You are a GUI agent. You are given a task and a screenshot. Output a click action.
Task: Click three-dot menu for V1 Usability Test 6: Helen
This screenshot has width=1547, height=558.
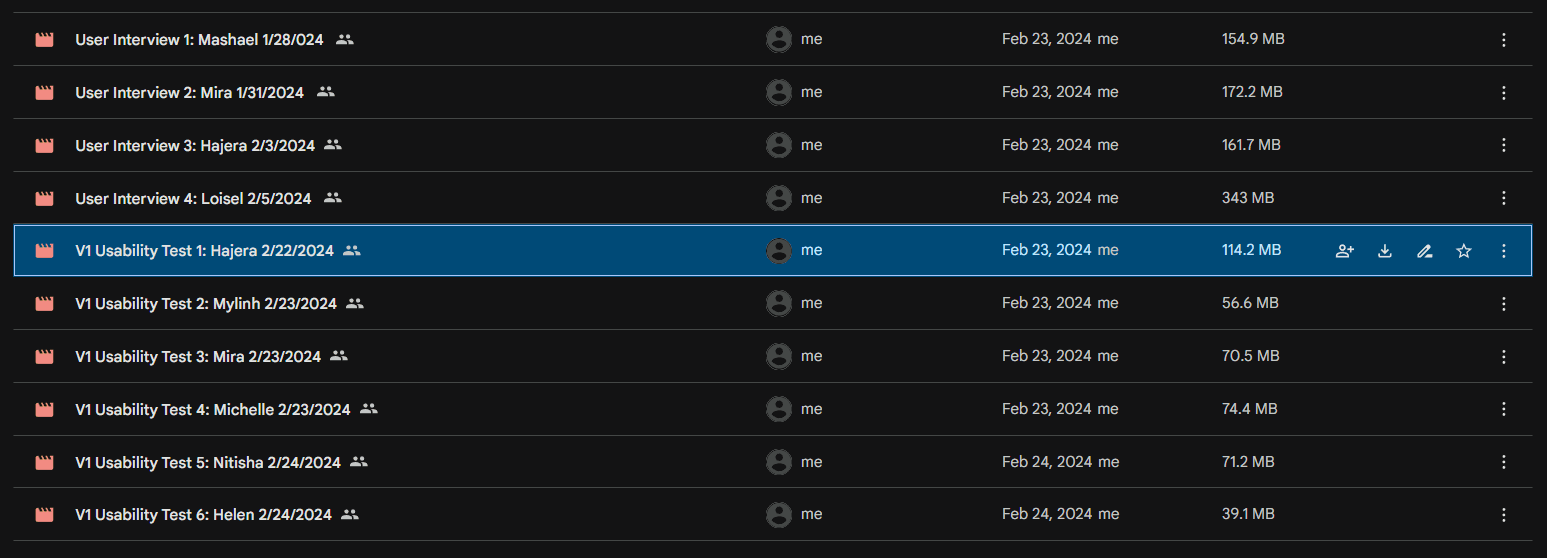[1504, 515]
